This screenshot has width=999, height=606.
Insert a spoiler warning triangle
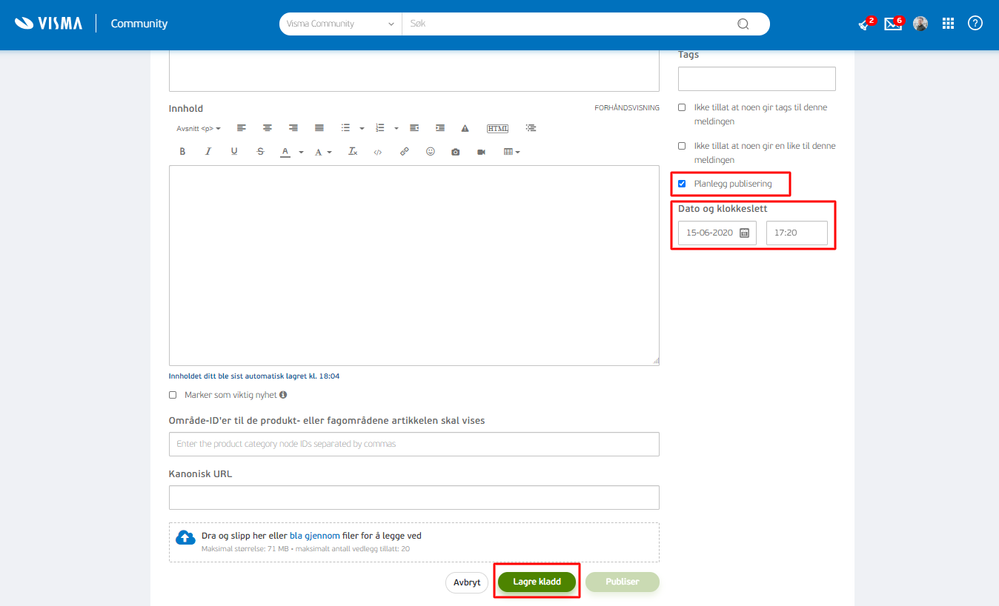click(x=465, y=128)
